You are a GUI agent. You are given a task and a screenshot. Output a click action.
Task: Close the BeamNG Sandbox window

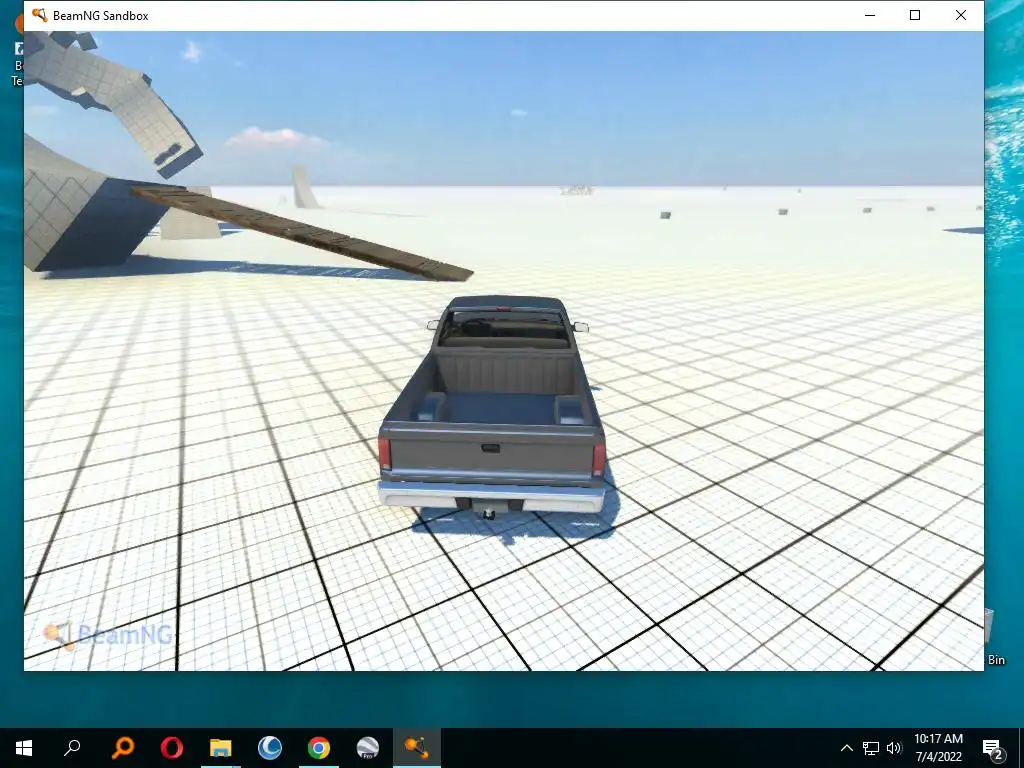pyautogui.click(x=961, y=15)
